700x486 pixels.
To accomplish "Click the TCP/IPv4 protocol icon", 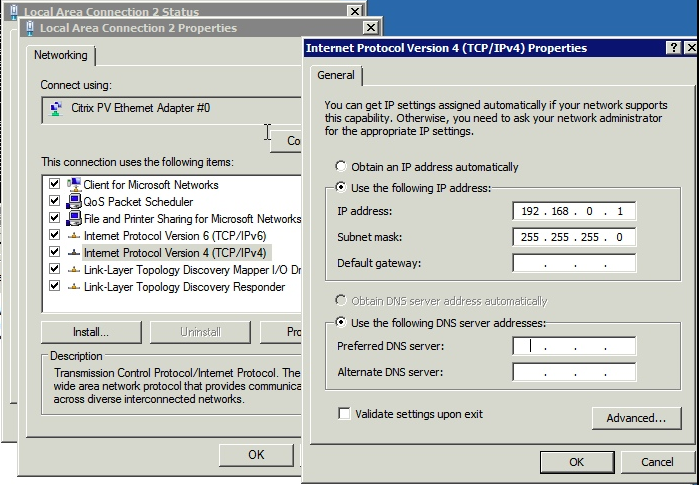I will [74, 253].
